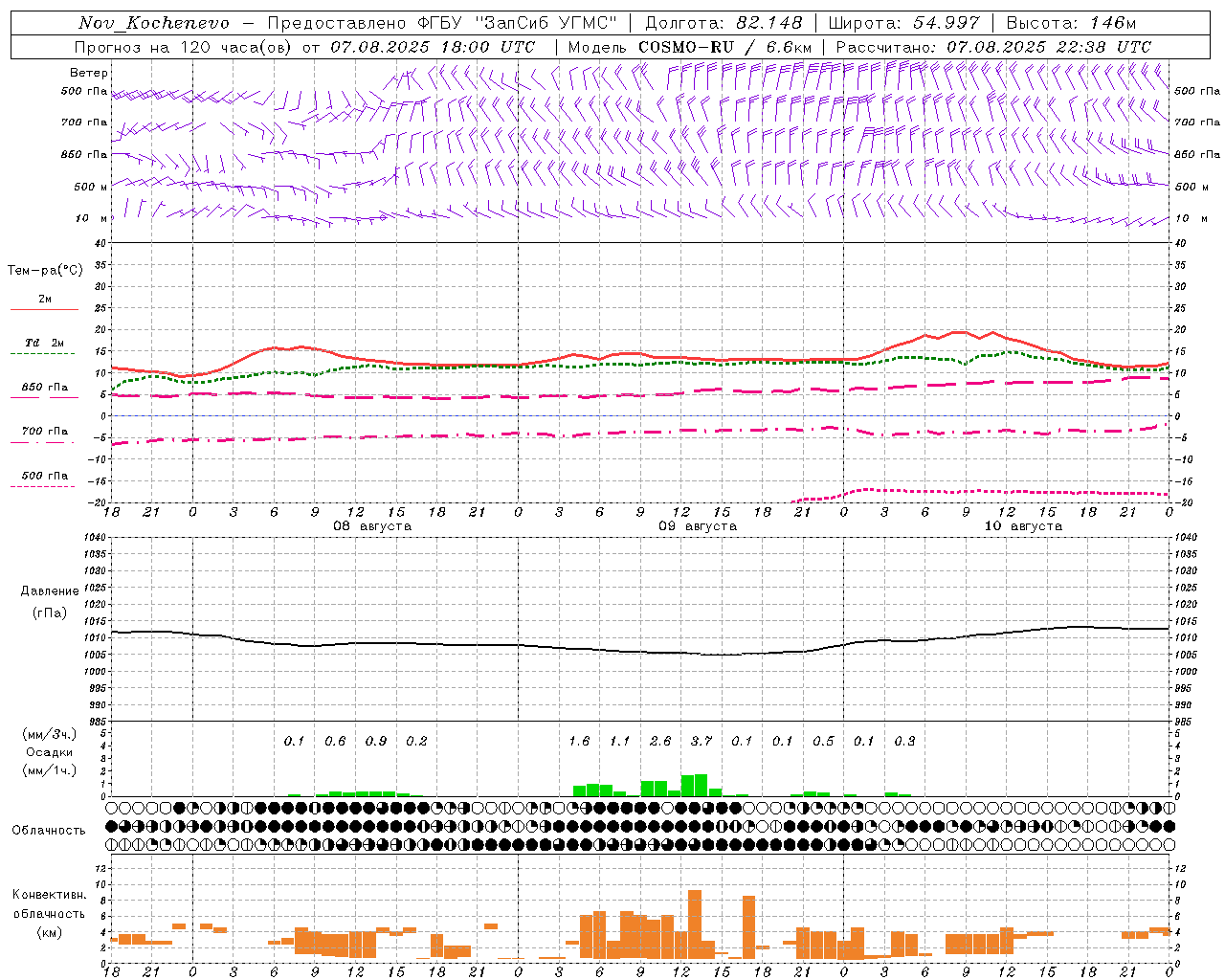Click the date label 08 августа
1225x980 pixels.
coord(372,526)
